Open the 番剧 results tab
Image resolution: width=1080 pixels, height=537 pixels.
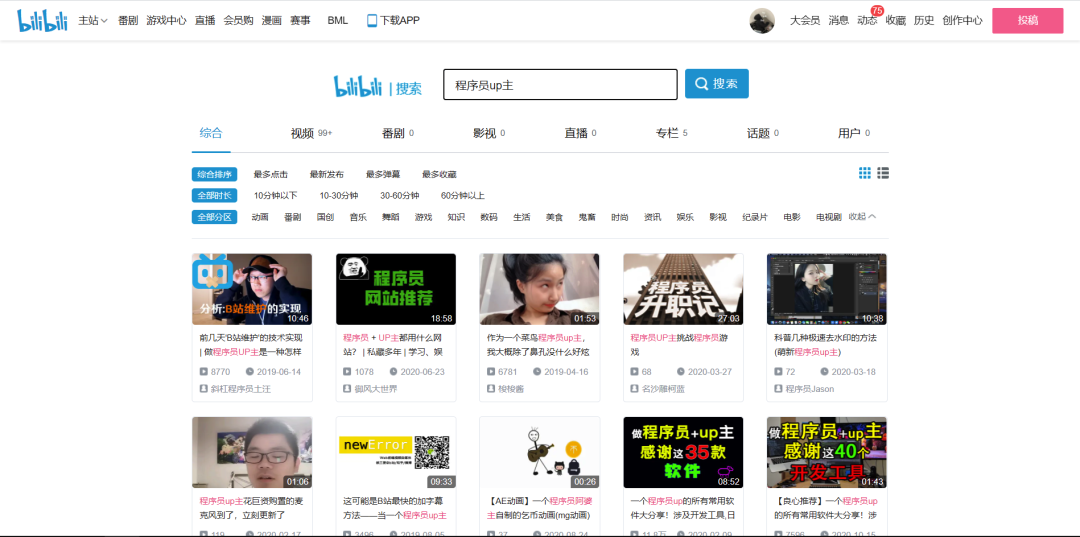pyautogui.click(x=397, y=134)
